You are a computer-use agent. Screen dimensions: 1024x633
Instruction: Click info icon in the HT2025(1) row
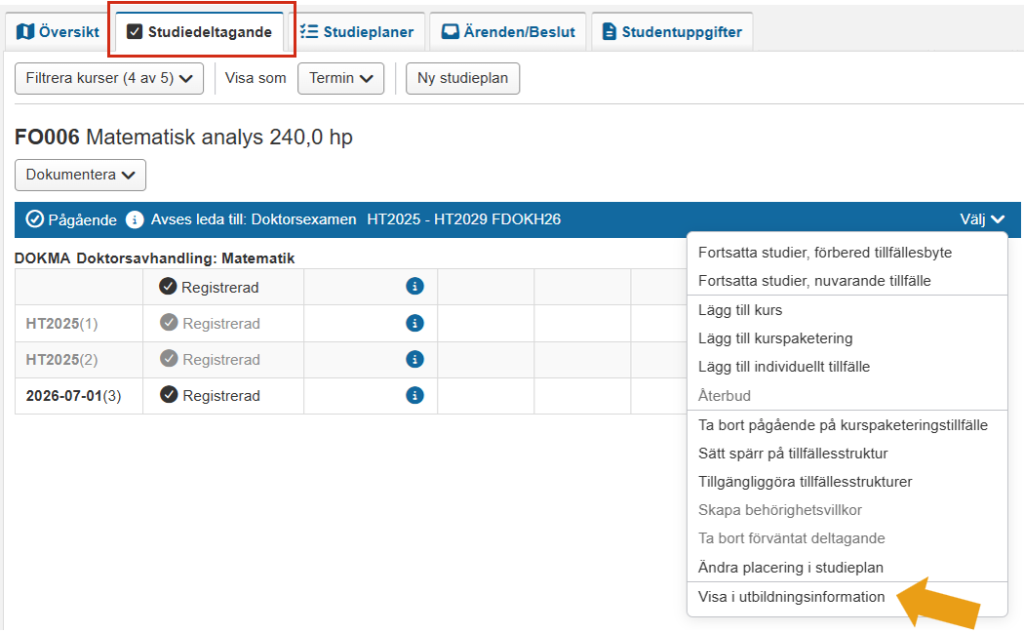415,323
